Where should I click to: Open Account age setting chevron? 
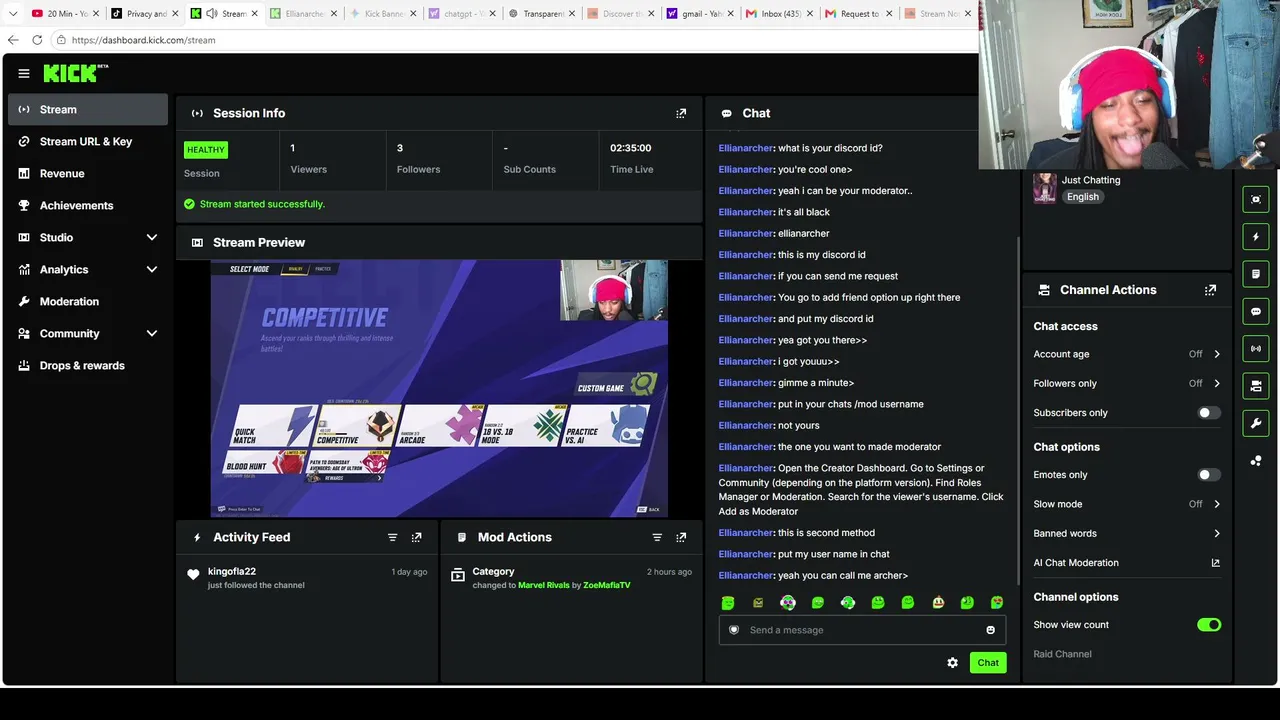point(1216,354)
